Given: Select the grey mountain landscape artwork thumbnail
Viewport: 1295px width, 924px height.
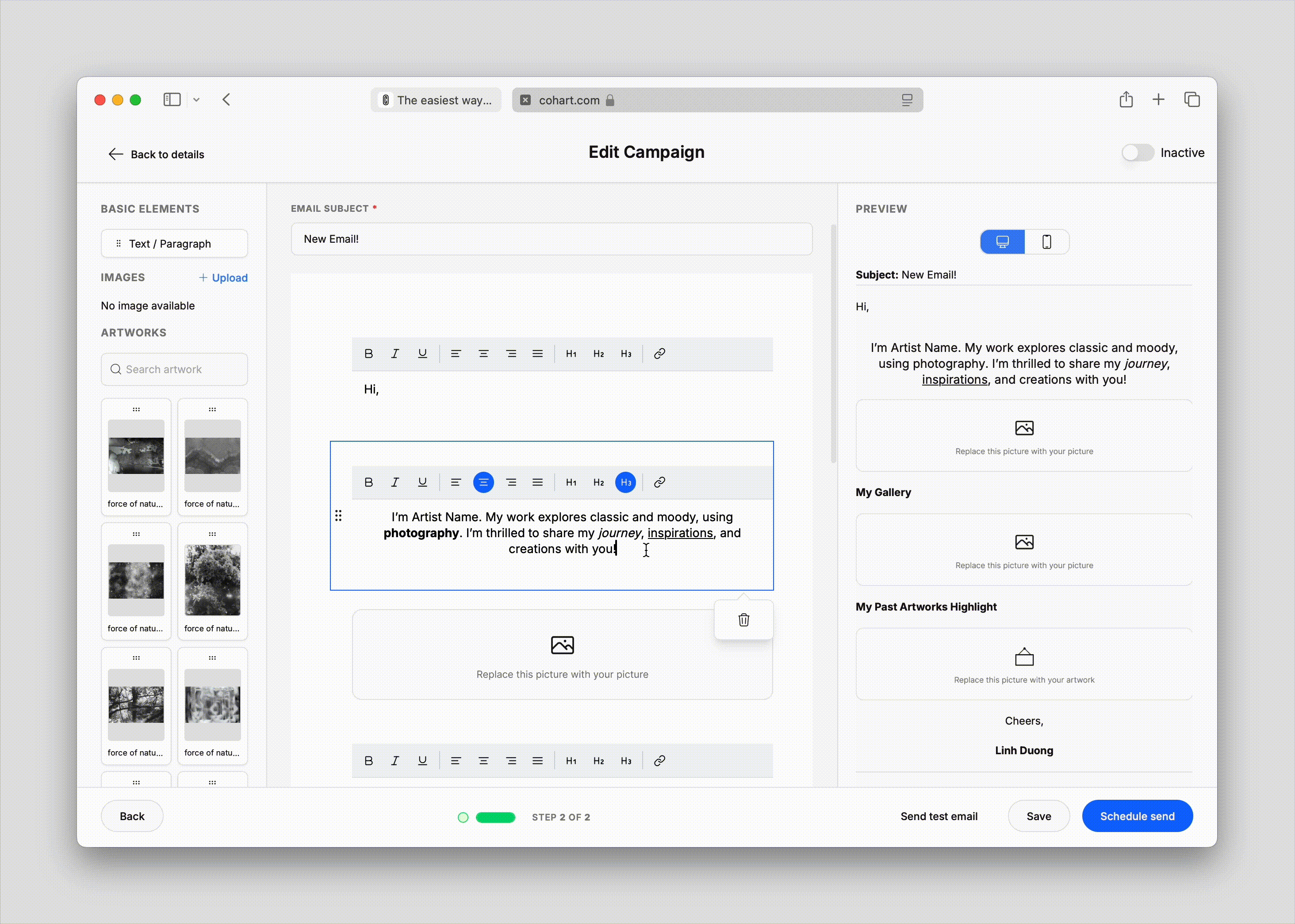Looking at the screenshot, I should click(x=212, y=456).
